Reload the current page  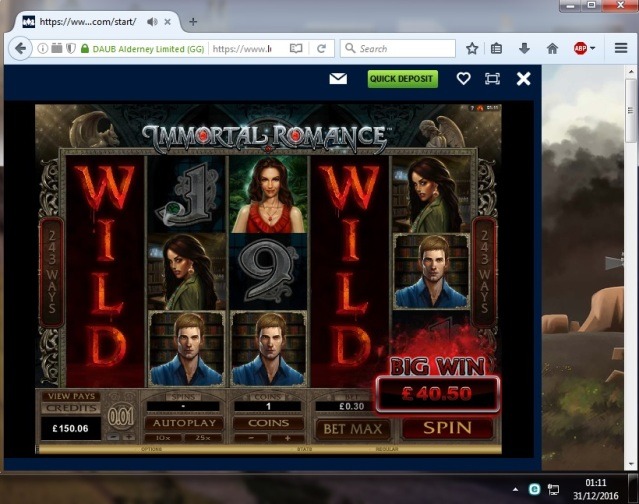coord(322,49)
